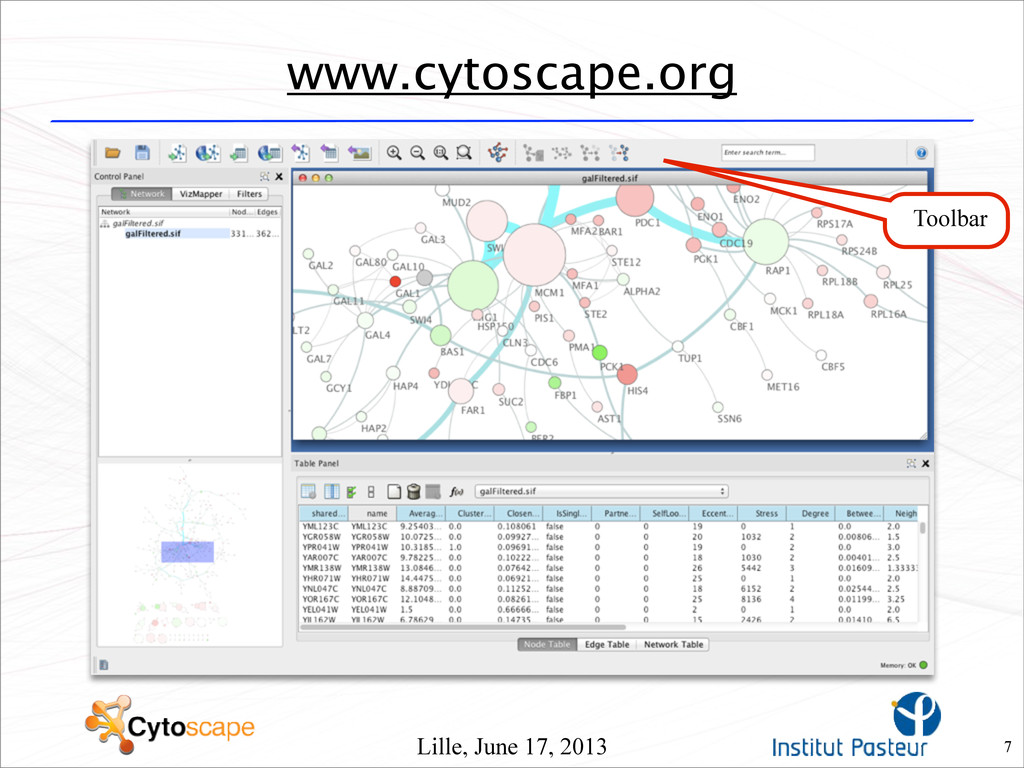
Task: Click the Edges column header in Control Panel
Action: 267,212
